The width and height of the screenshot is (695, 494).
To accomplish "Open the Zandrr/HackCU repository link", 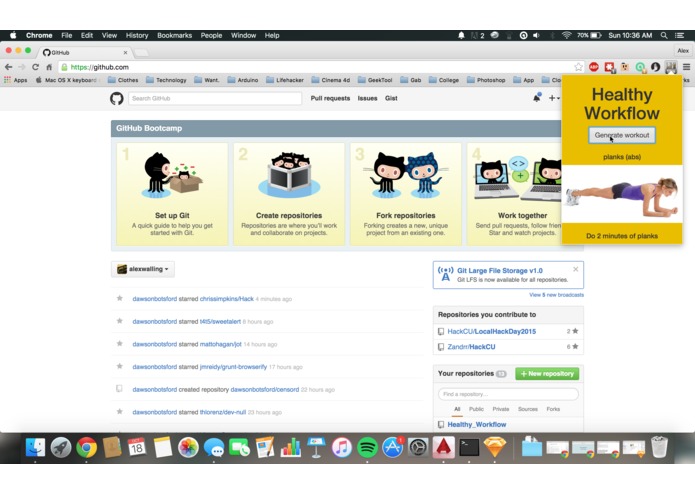I will tap(471, 347).
